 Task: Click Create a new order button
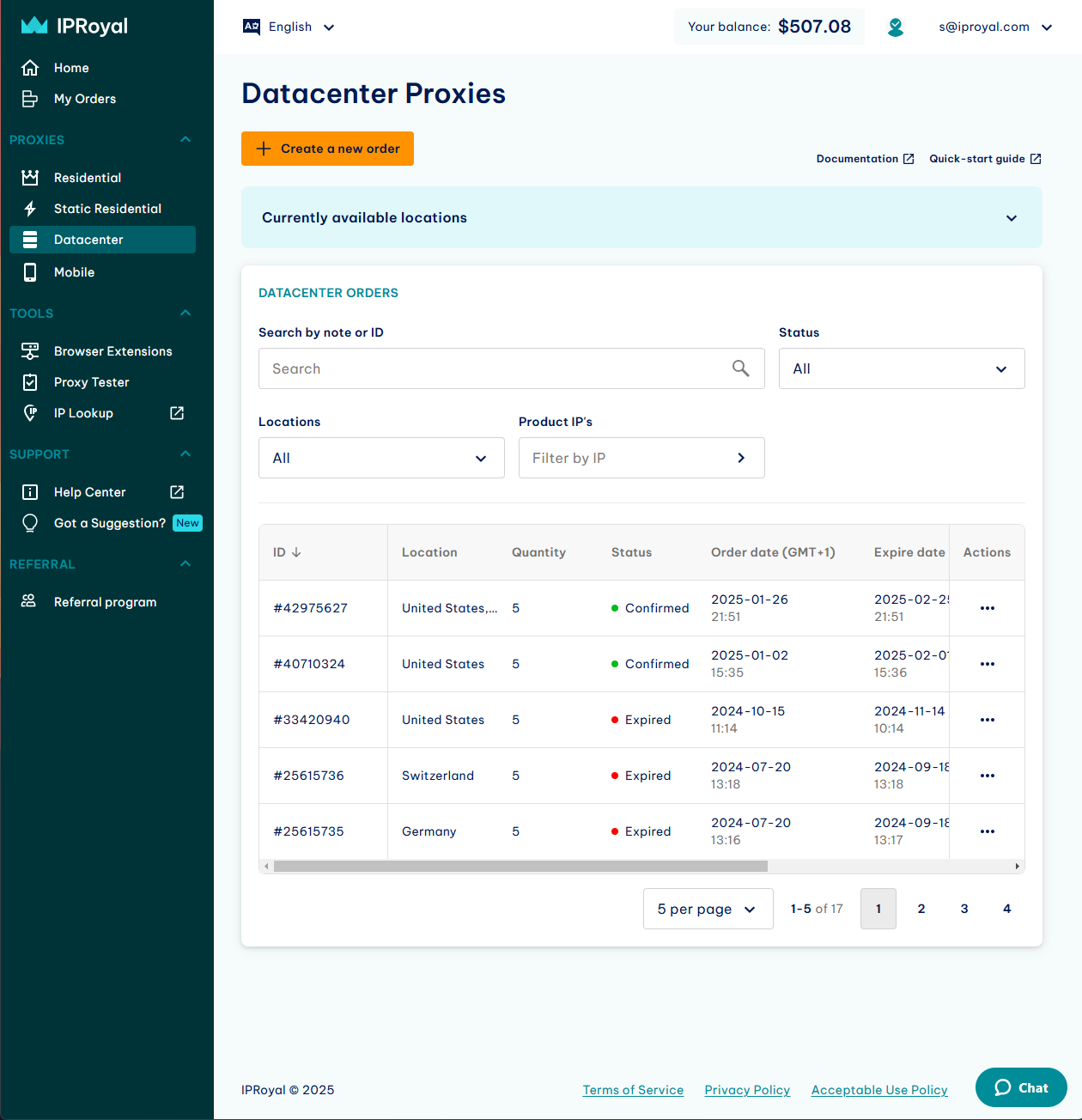pos(327,149)
